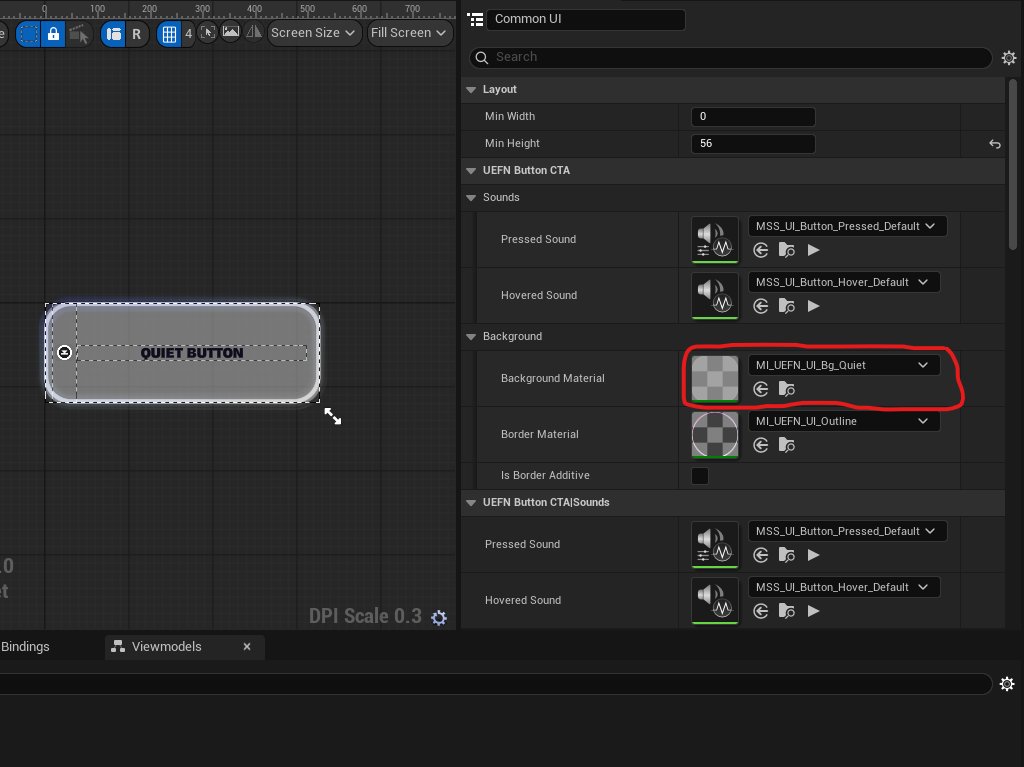The width and height of the screenshot is (1024, 767).
Task: Click the zoom-to-fit cursor frame icon
Action: (208, 32)
